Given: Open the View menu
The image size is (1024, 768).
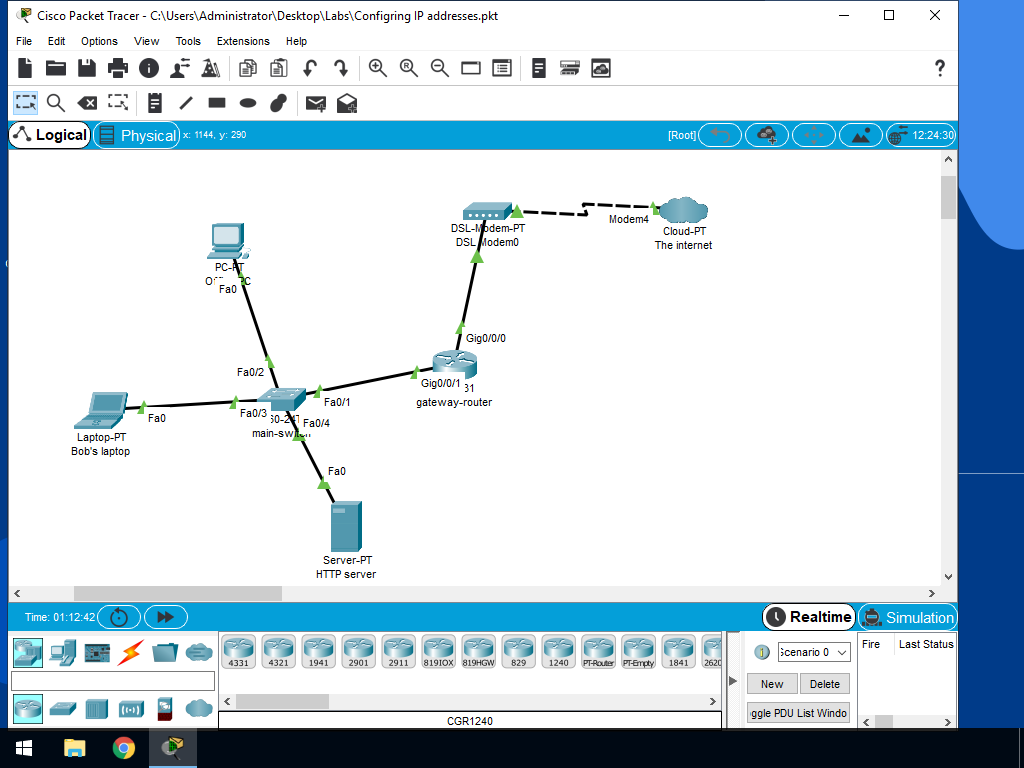Looking at the screenshot, I should (146, 41).
